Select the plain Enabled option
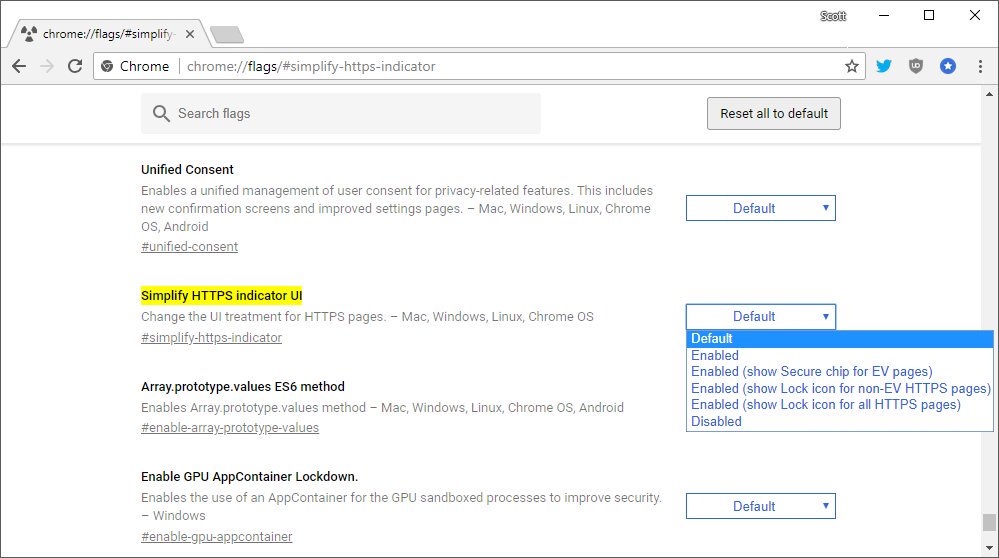This screenshot has width=999, height=558. [x=715, y=355]
